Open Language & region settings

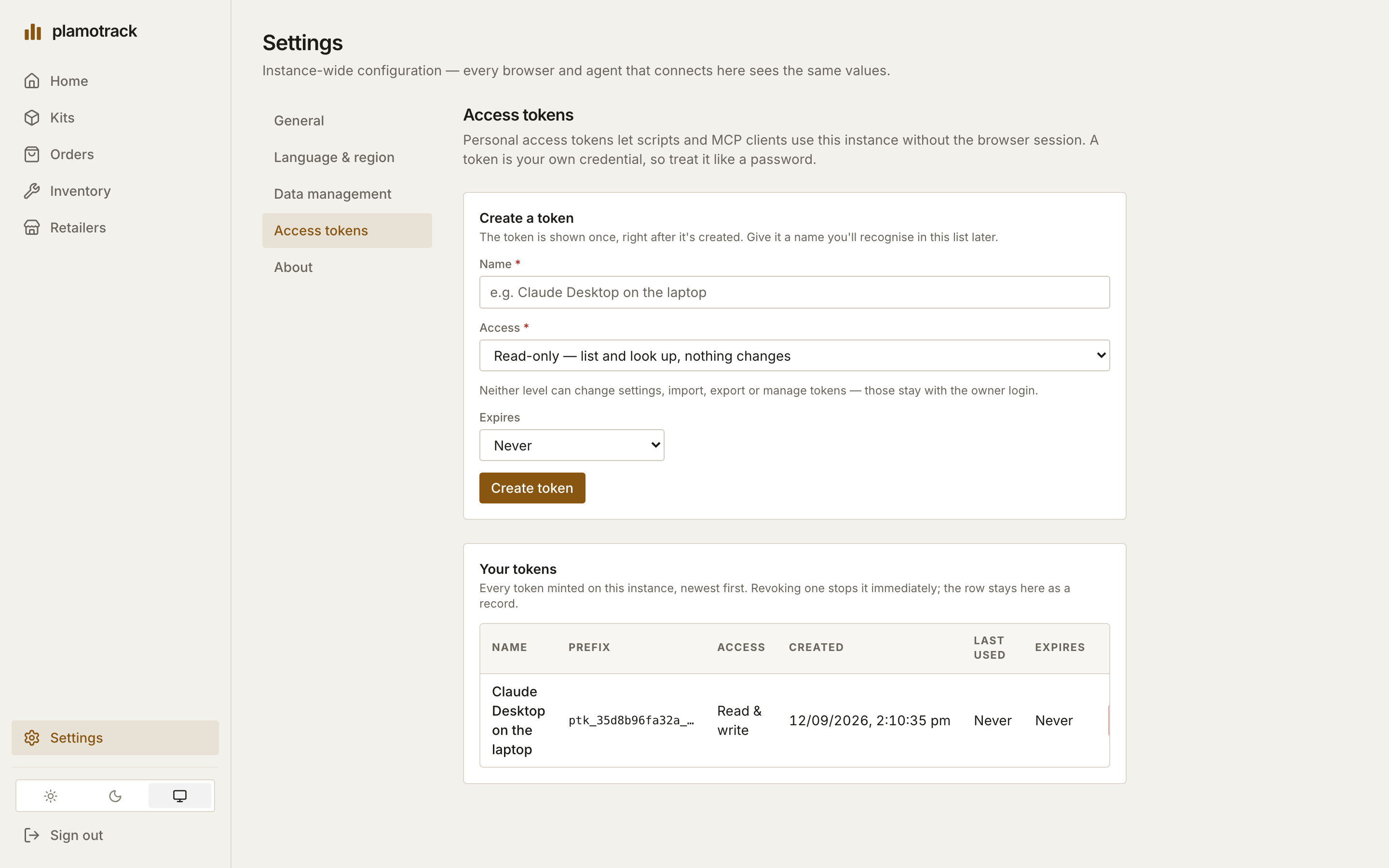347,157
